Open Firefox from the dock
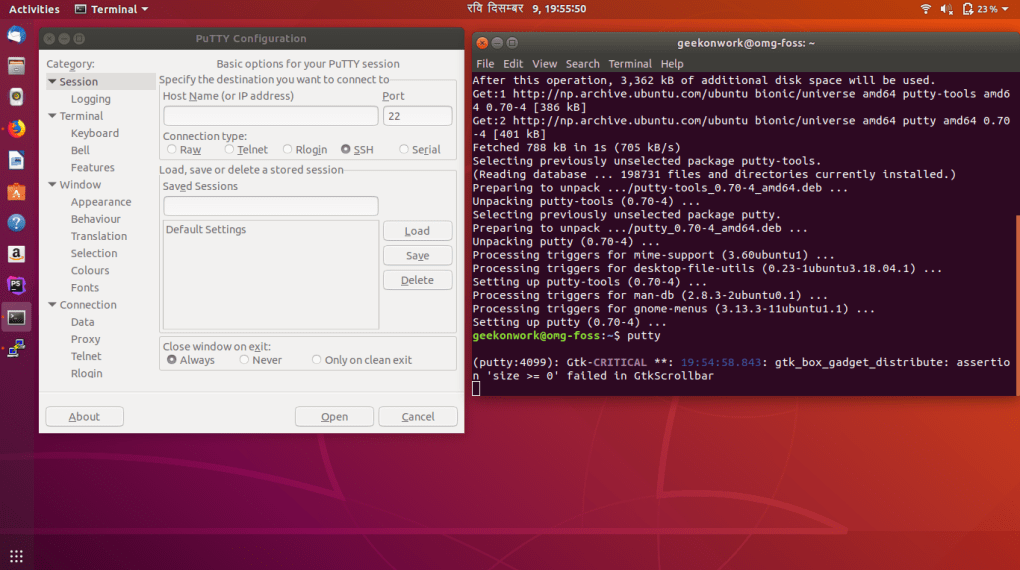 16,128
